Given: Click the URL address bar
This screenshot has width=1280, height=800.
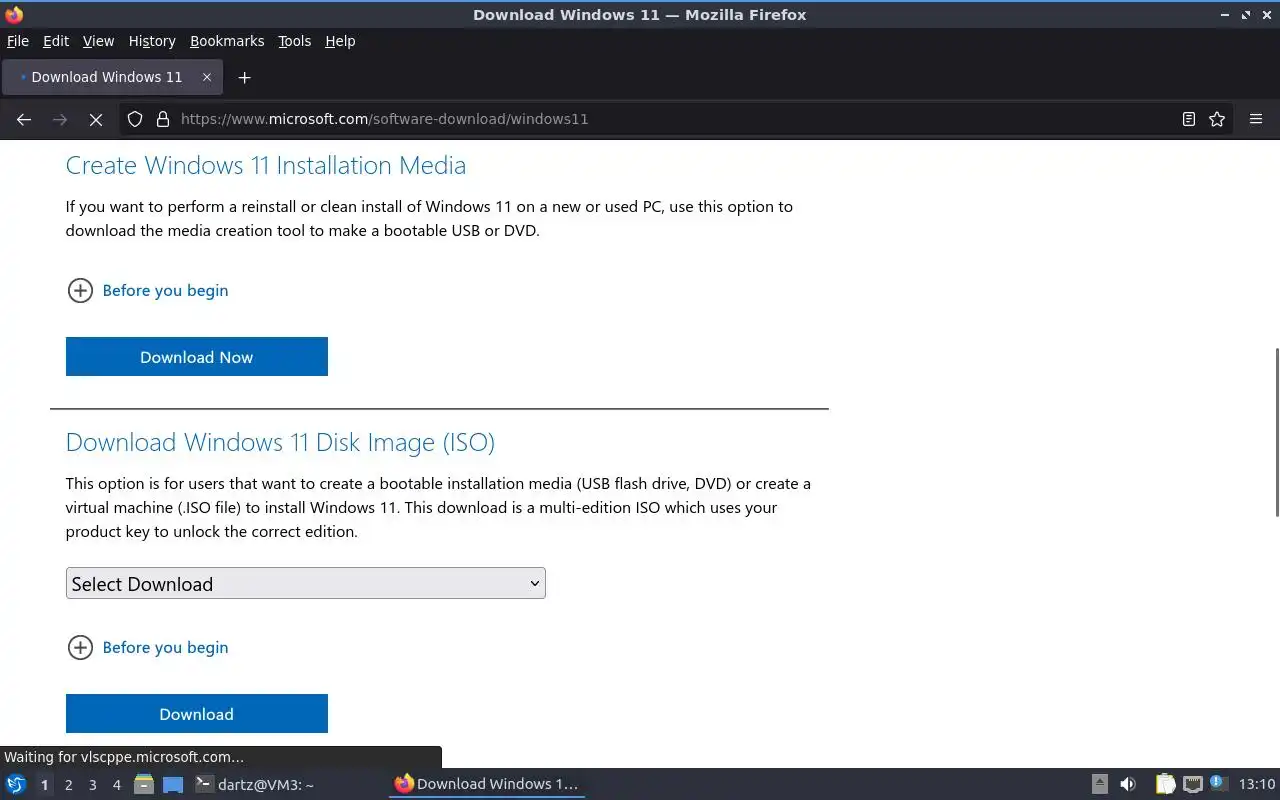Looking at the screenshot, I should click(x=675, y=119).
